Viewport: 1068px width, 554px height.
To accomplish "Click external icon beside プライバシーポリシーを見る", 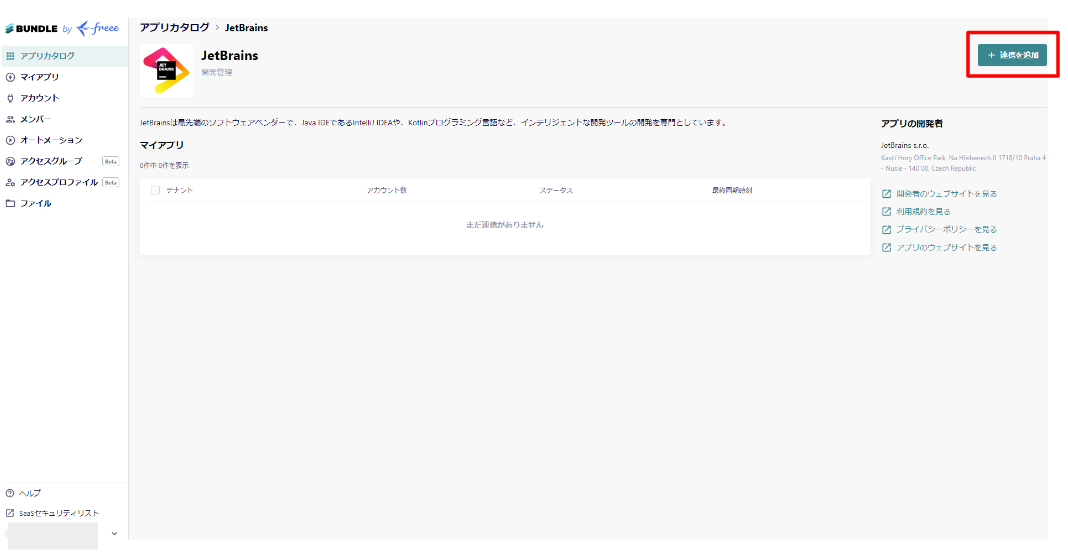I will click(x=886, y=230).
